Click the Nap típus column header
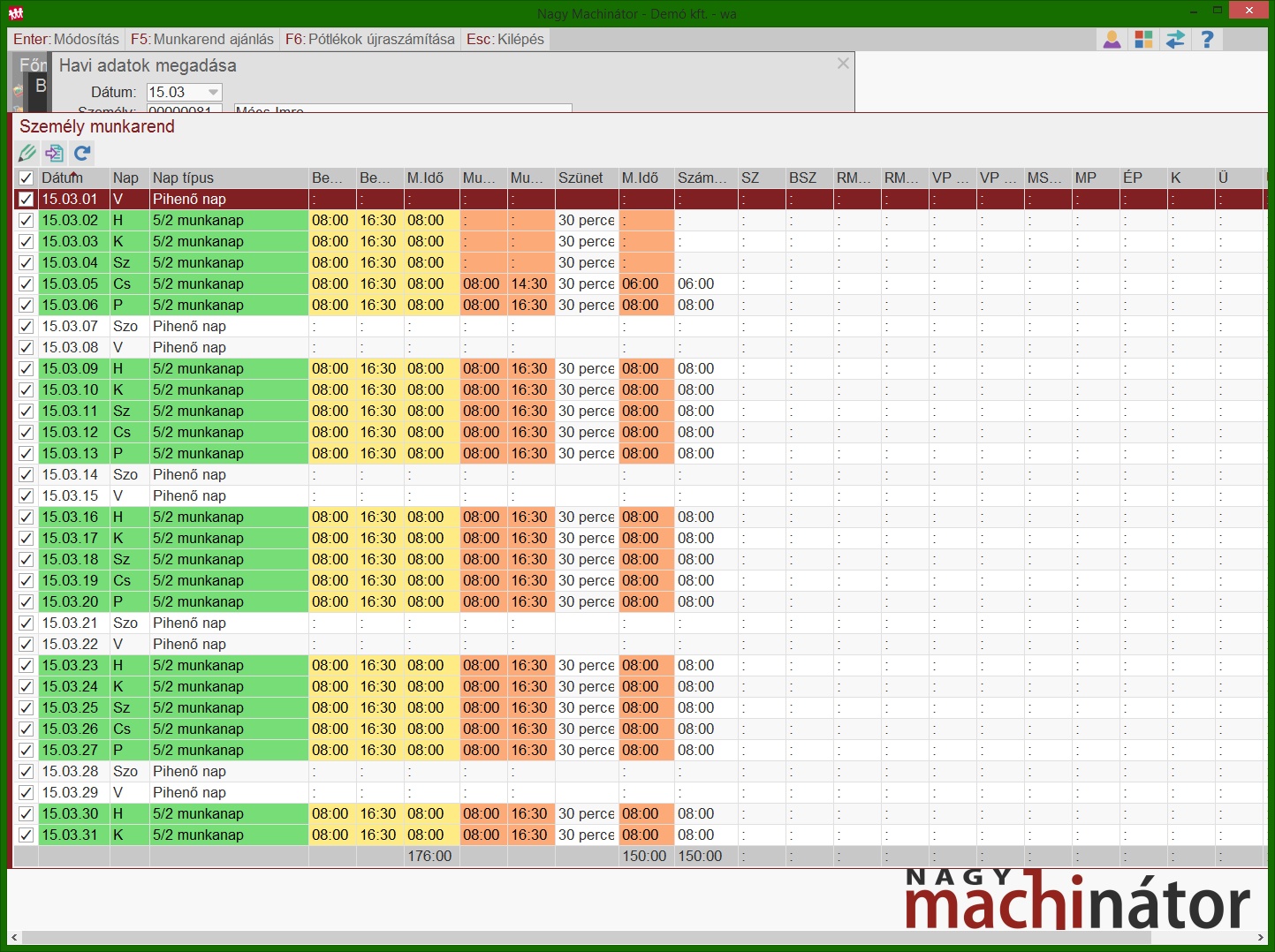This screenshot has width=1275, height=952. coord(229,178)
